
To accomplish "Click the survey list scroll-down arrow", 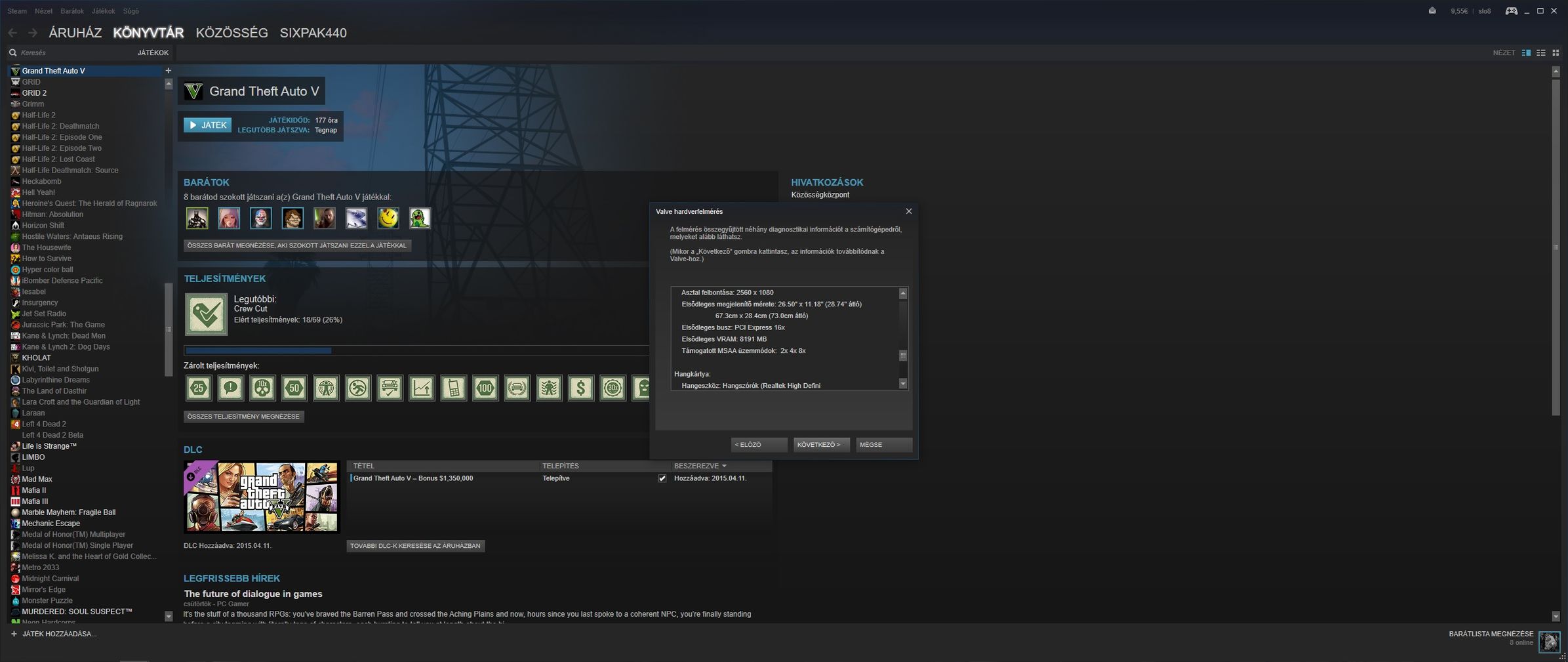I will pos(902,384).
